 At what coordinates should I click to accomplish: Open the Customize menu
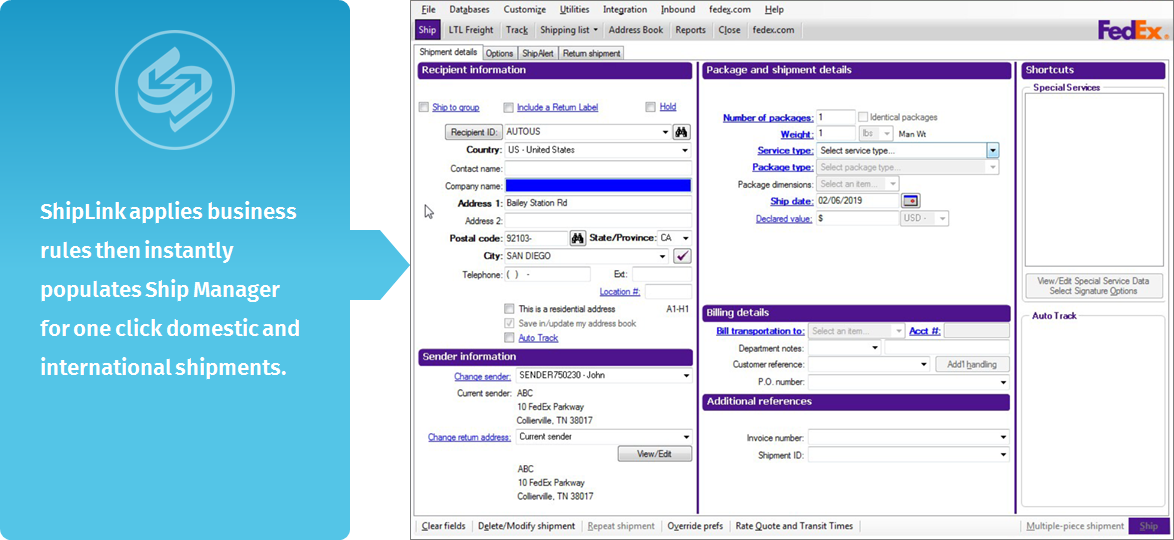click(524, 10)
